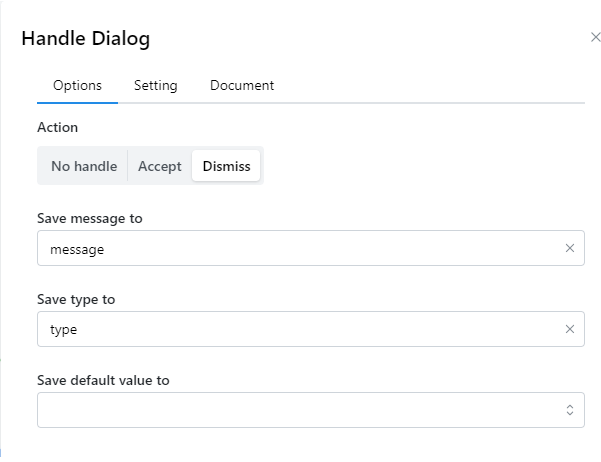601x462 pixels.
Task: Click the word 'type' inside second field
Action: pyautogui.click(x=63, y=330)
